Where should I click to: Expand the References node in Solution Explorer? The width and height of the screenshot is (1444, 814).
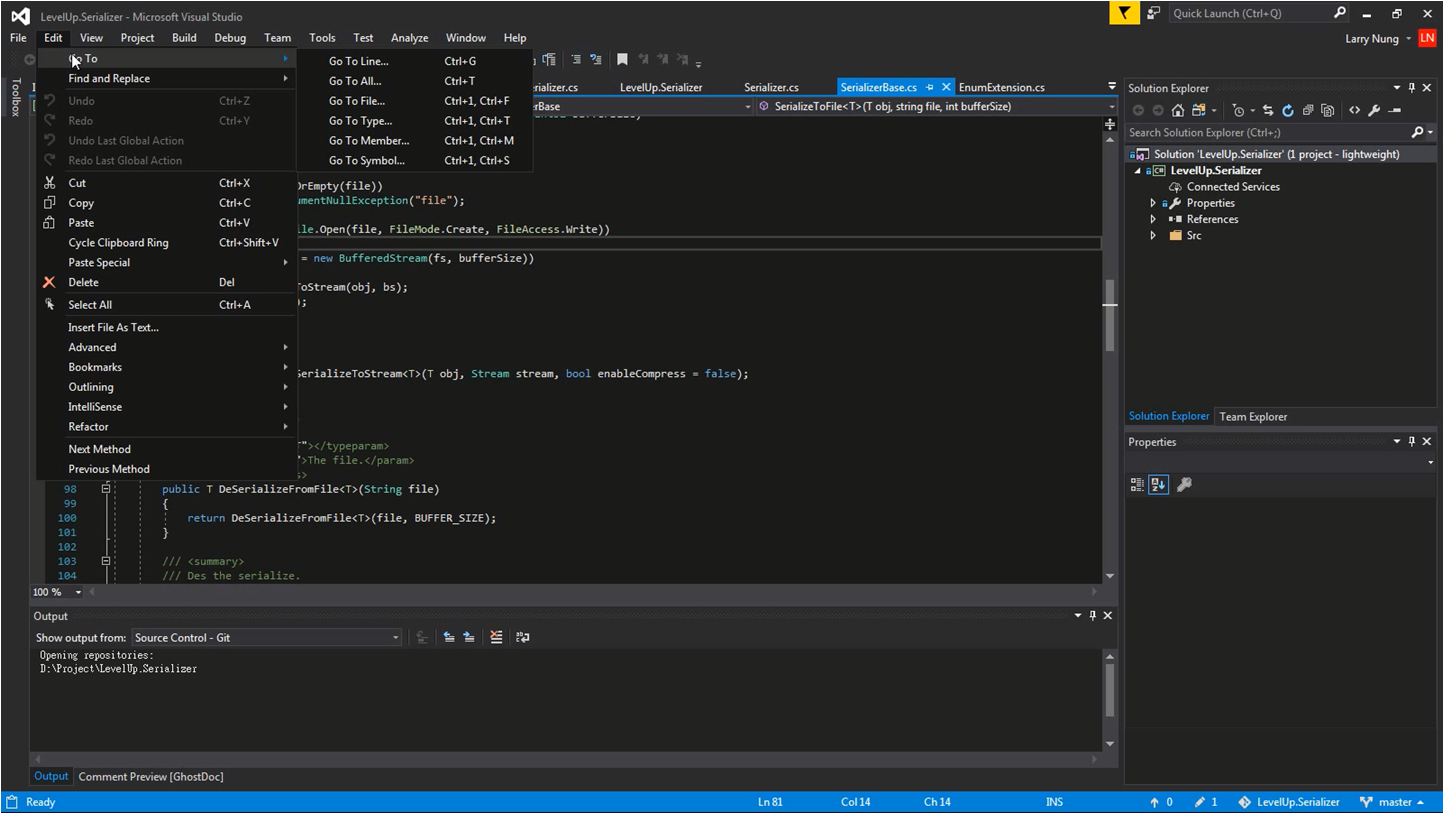1153,219
